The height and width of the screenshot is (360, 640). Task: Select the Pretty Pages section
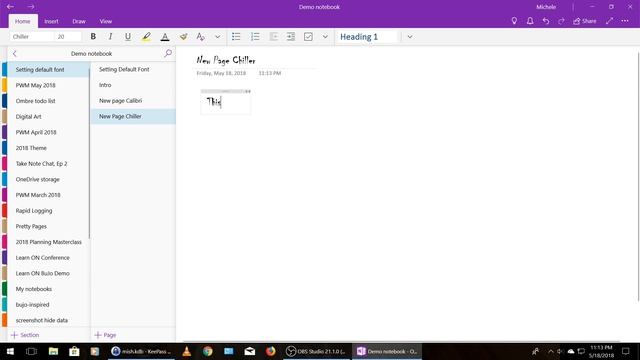tap(48, 227)
